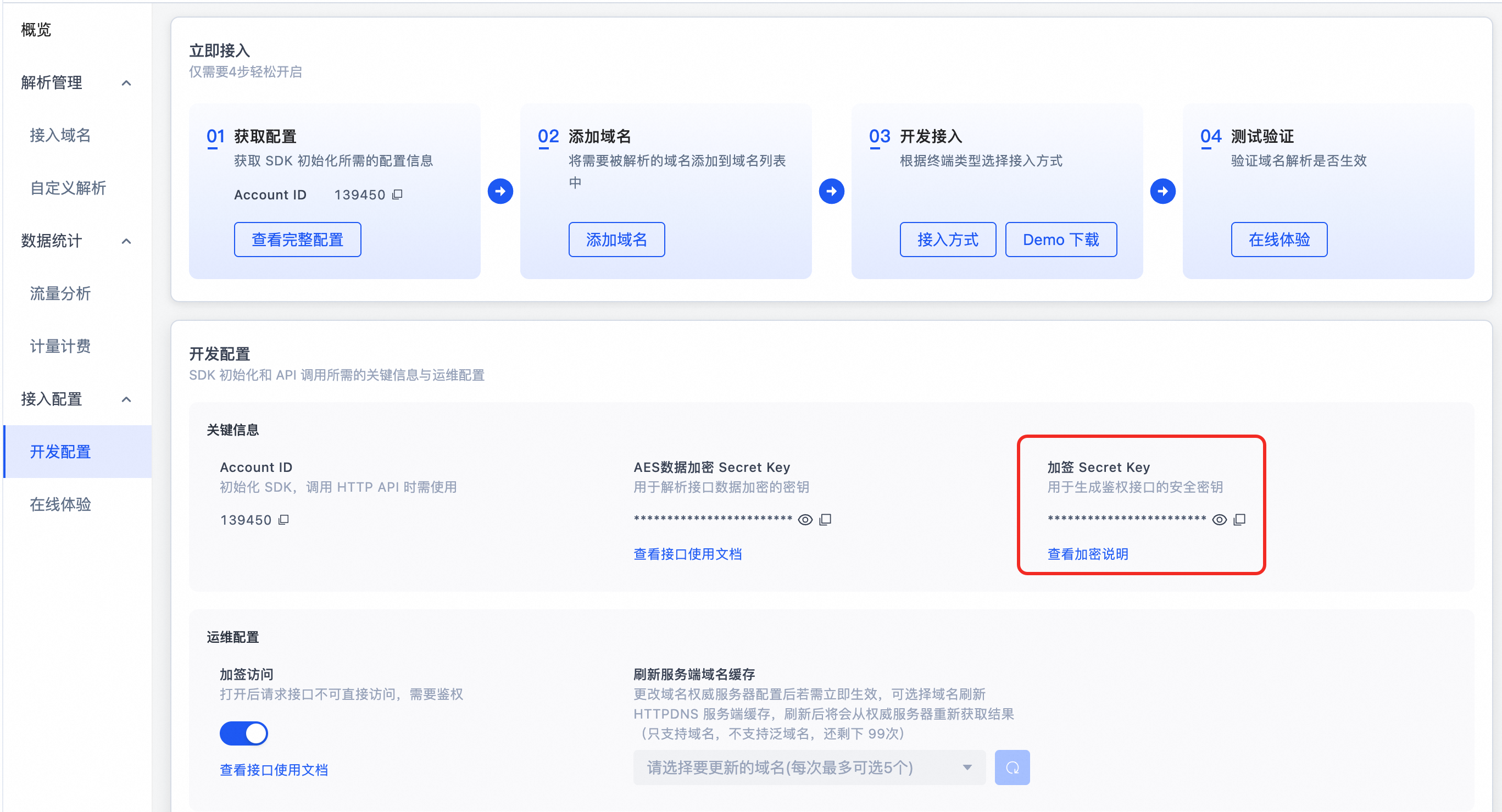Turn off the 加签访问 switch
This screenshot has width=1502, height=812.
[244, 733]
